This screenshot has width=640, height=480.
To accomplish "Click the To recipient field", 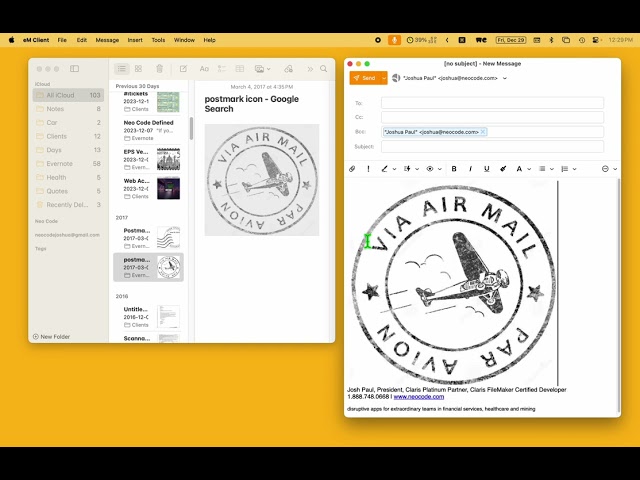I will pos(492,103).
